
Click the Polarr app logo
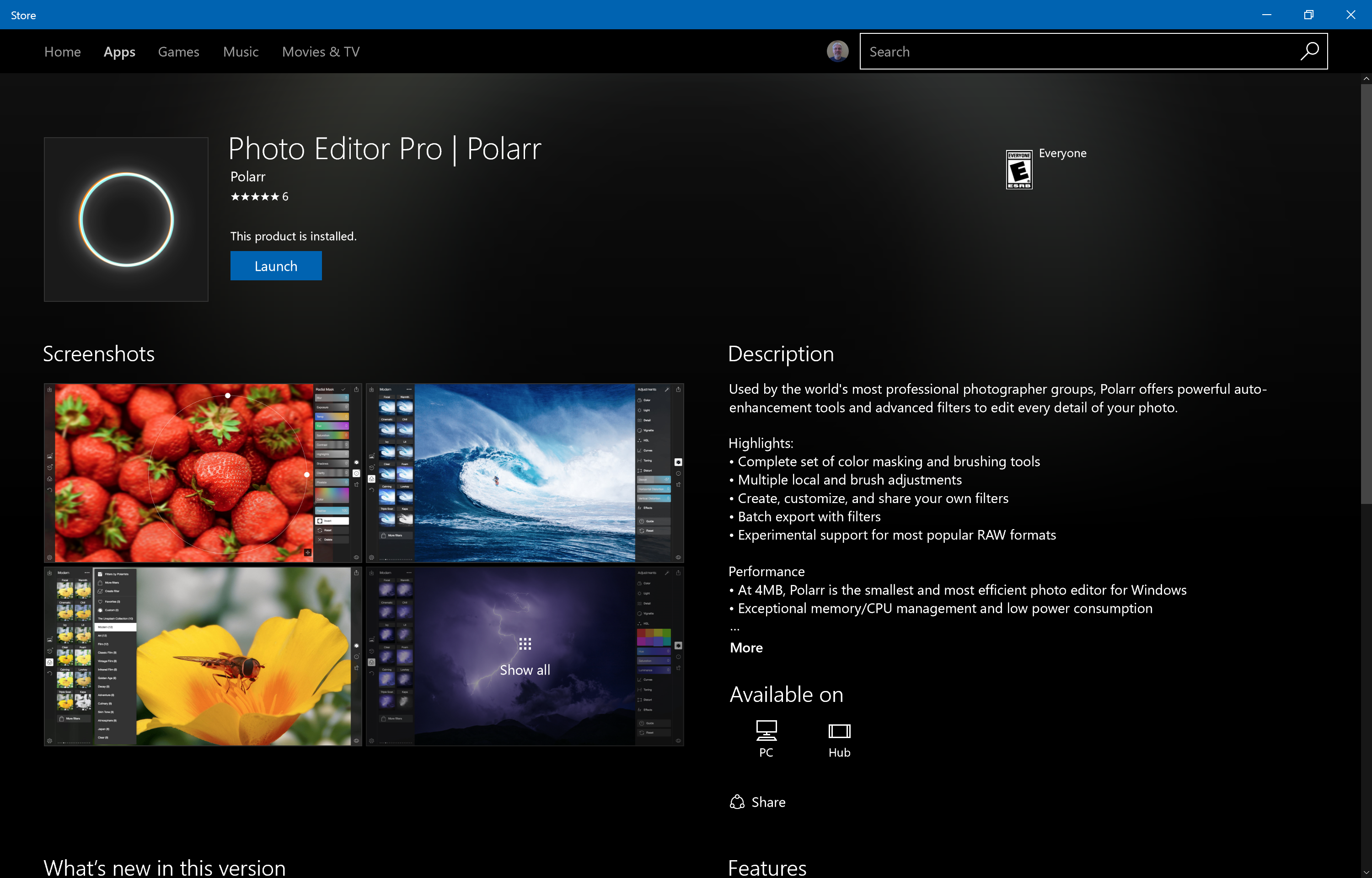(x=126, y=219)
